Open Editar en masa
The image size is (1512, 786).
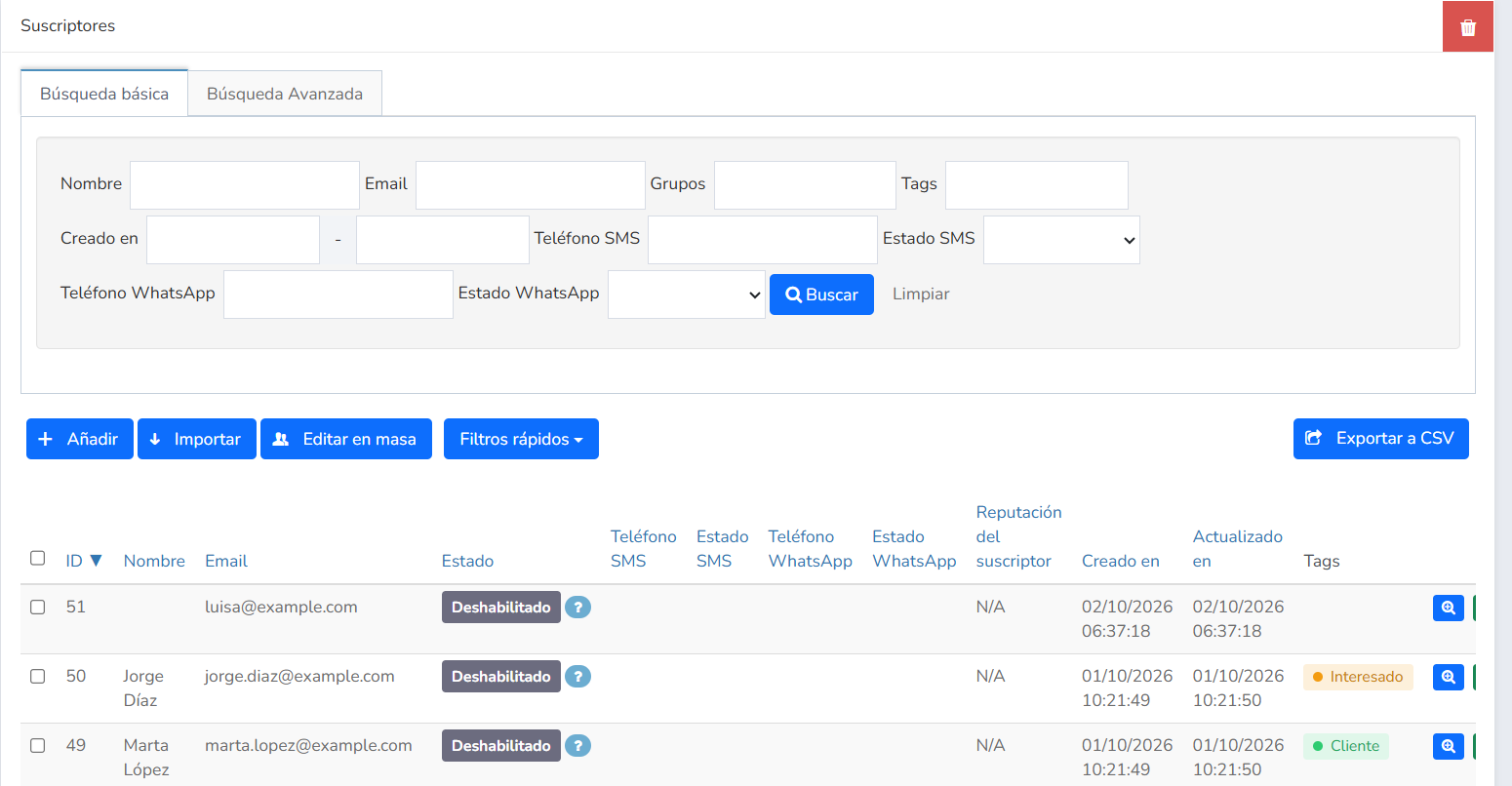pos(346,439)
